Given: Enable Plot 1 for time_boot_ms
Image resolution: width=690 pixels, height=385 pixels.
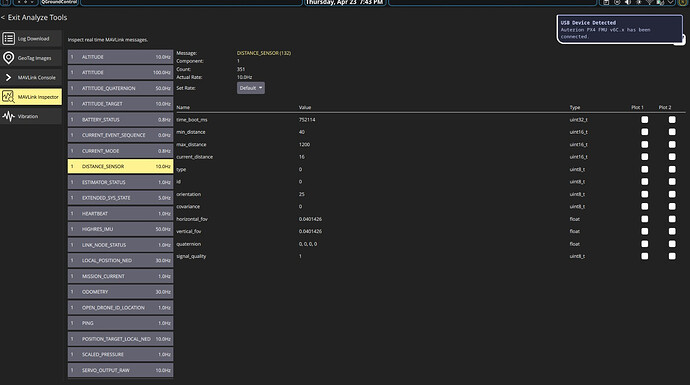Looking at the screenshot, I should pyautogui.click(x=644, y=120).
